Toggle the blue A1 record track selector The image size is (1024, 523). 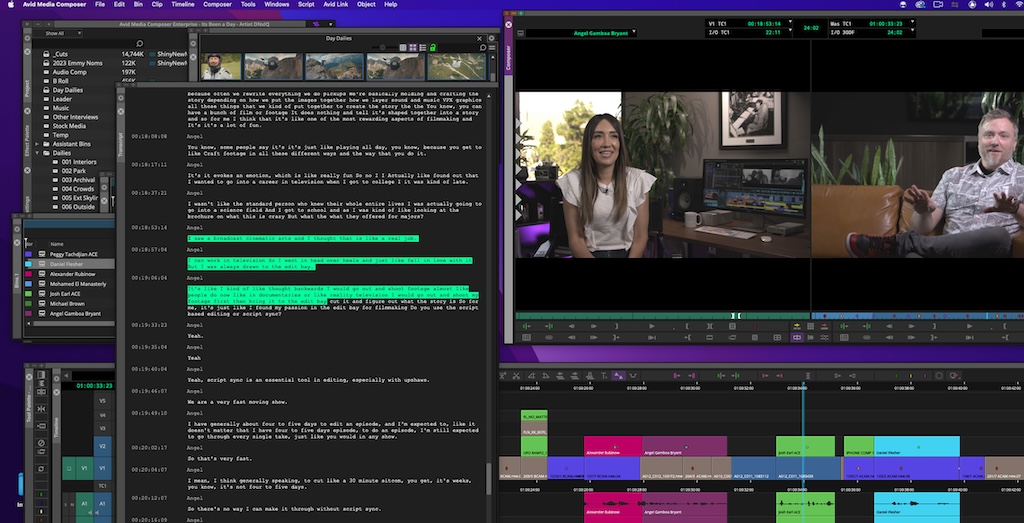[x=103, y=503]
